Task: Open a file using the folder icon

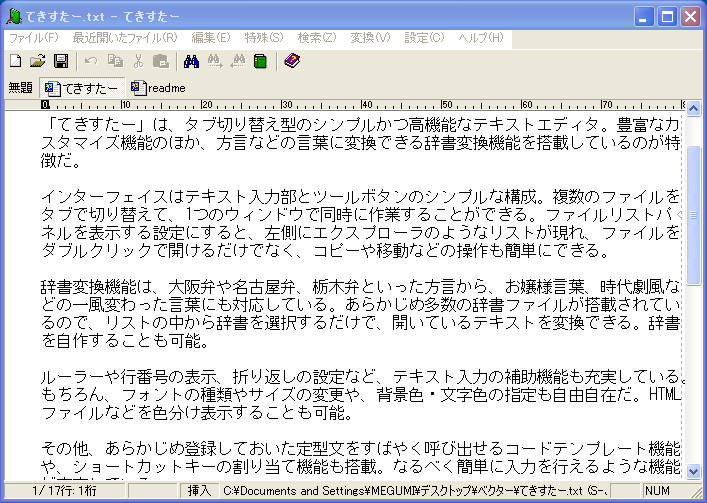Action: pyautogui.click(x=38, y=61)
